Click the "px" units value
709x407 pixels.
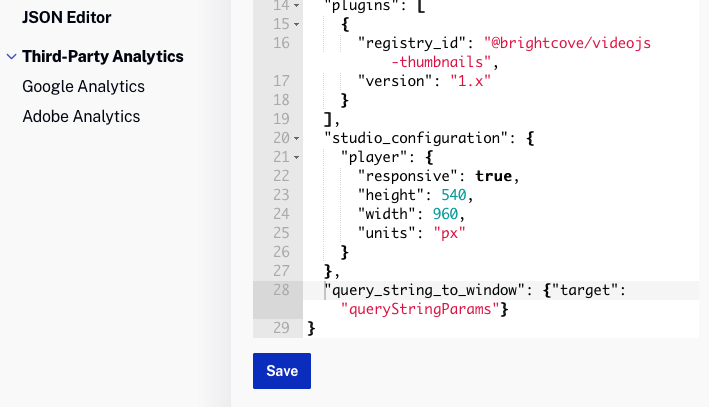(x=449, y=233)
